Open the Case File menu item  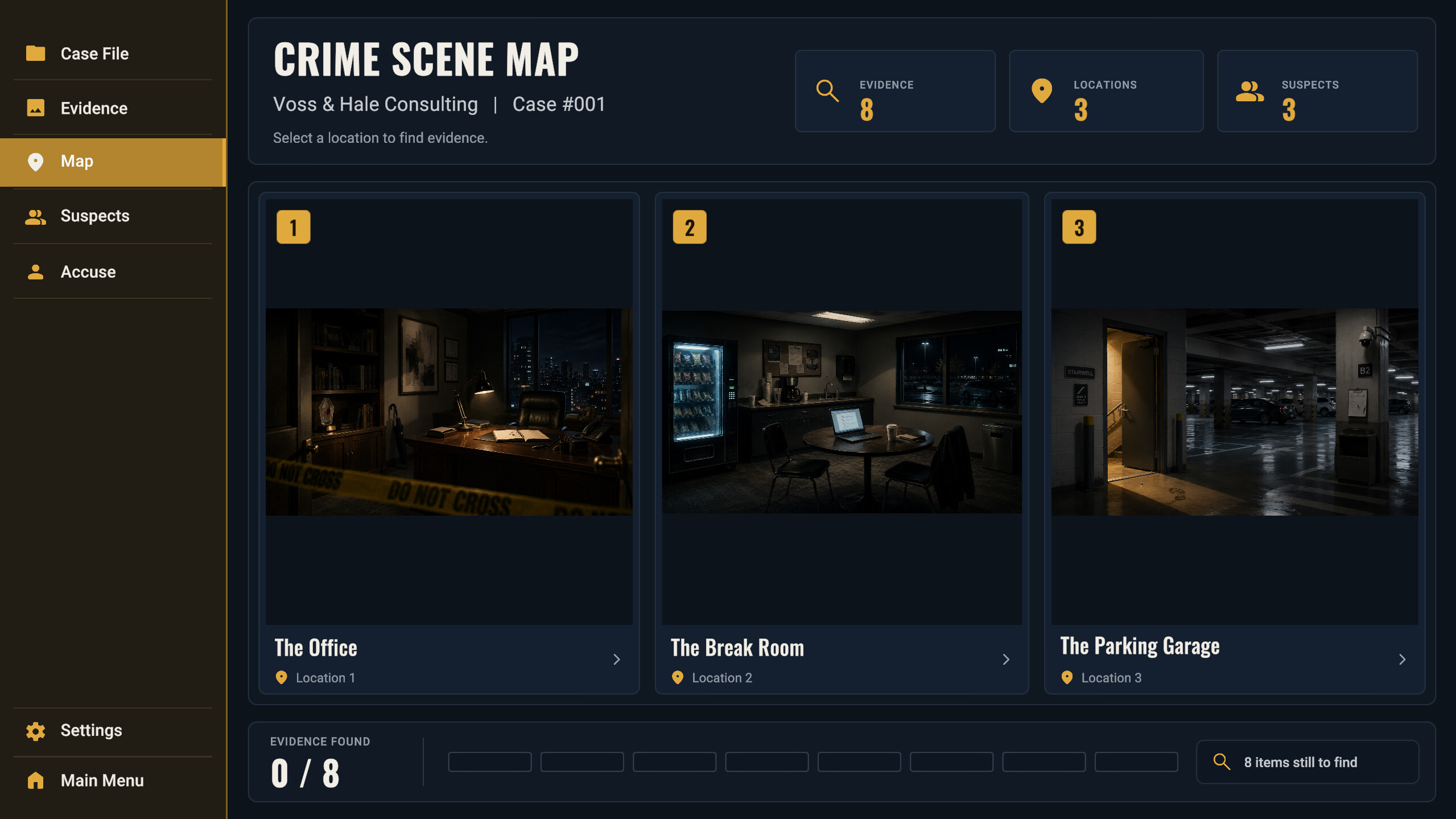(x=113, y=53)
